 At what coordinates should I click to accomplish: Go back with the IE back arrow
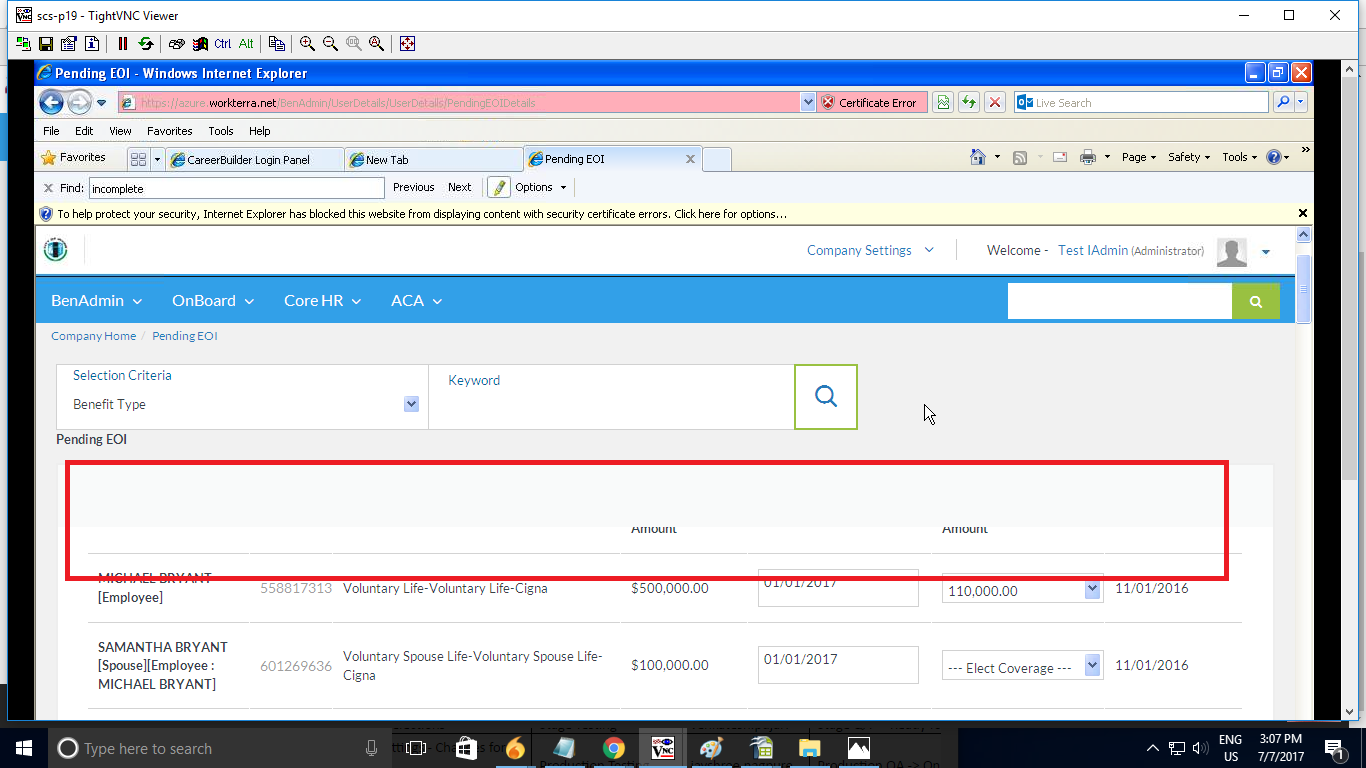(x=52, y=103)
